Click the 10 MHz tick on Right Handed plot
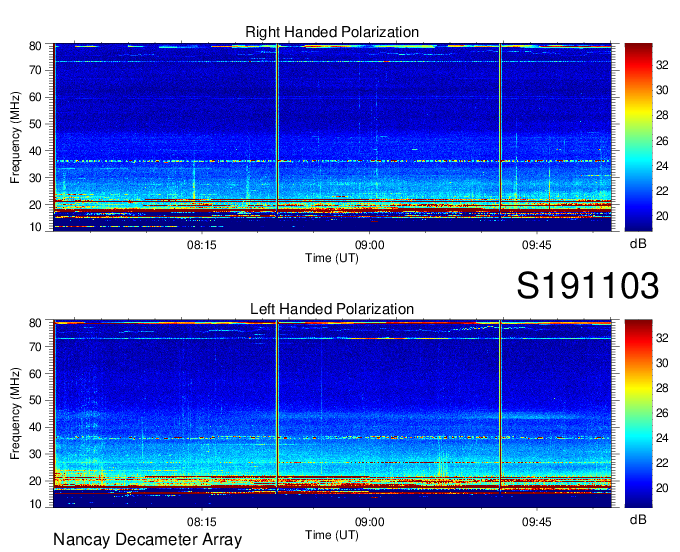This screenshot has width=680, height=552. coord(35,227)
